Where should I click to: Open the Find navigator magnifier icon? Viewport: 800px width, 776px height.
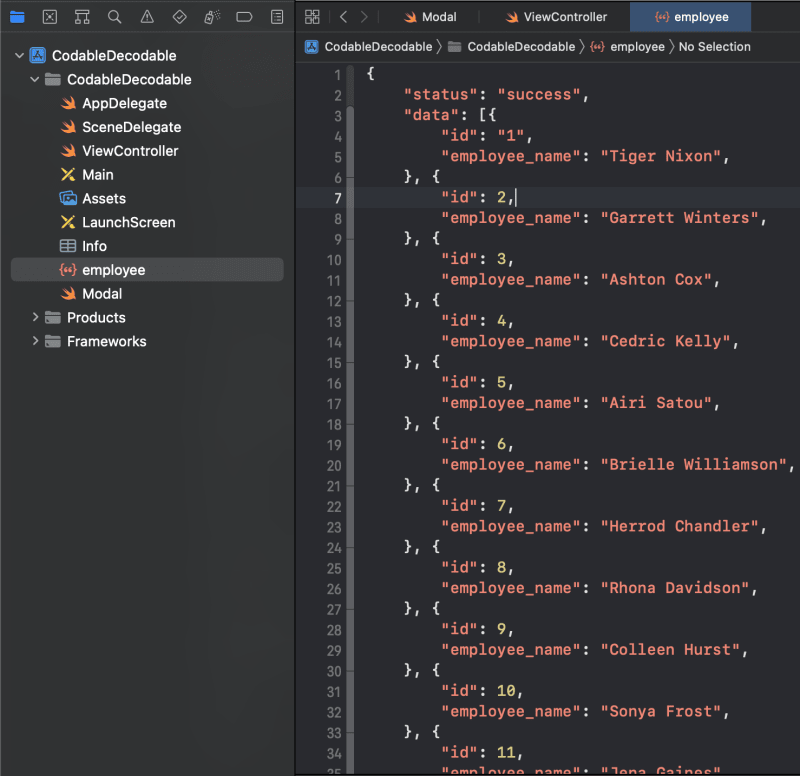115,17
